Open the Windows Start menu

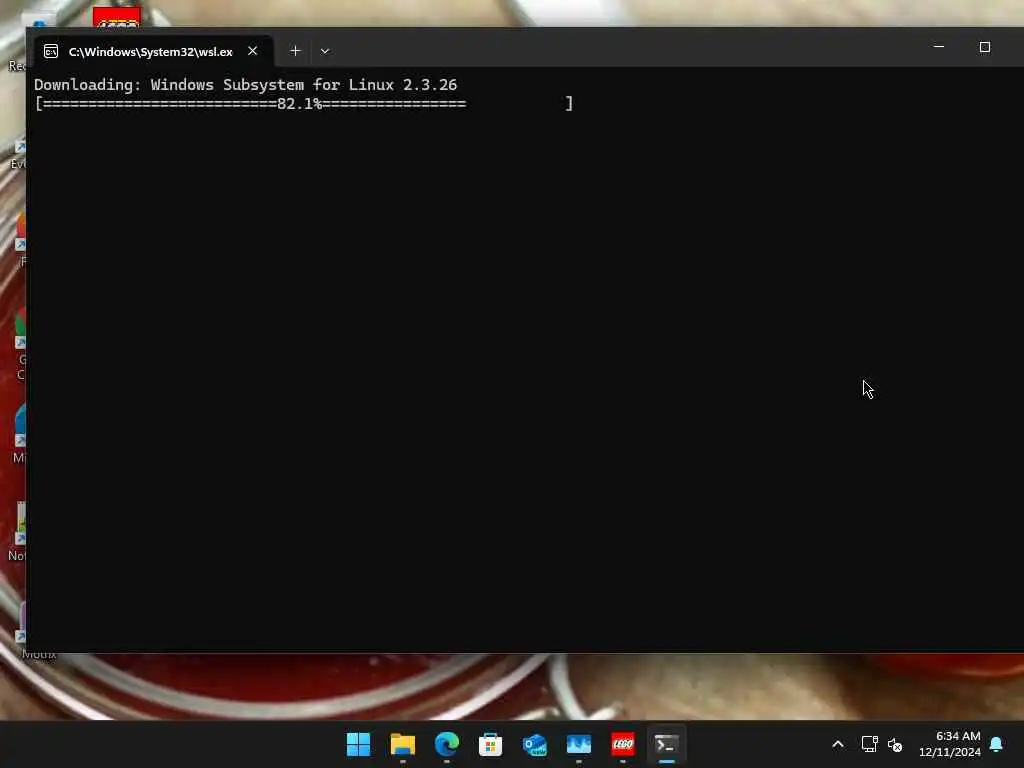click(x=358, y=744)
